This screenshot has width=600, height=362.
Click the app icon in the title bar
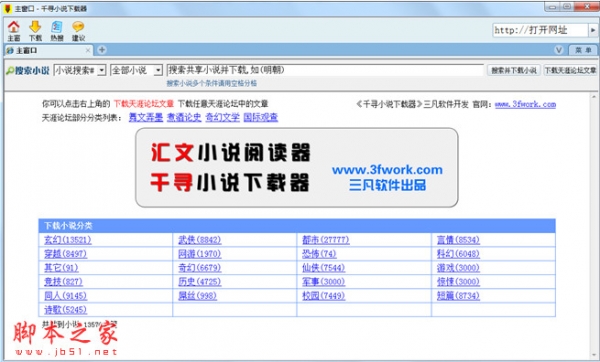point(7,8)
